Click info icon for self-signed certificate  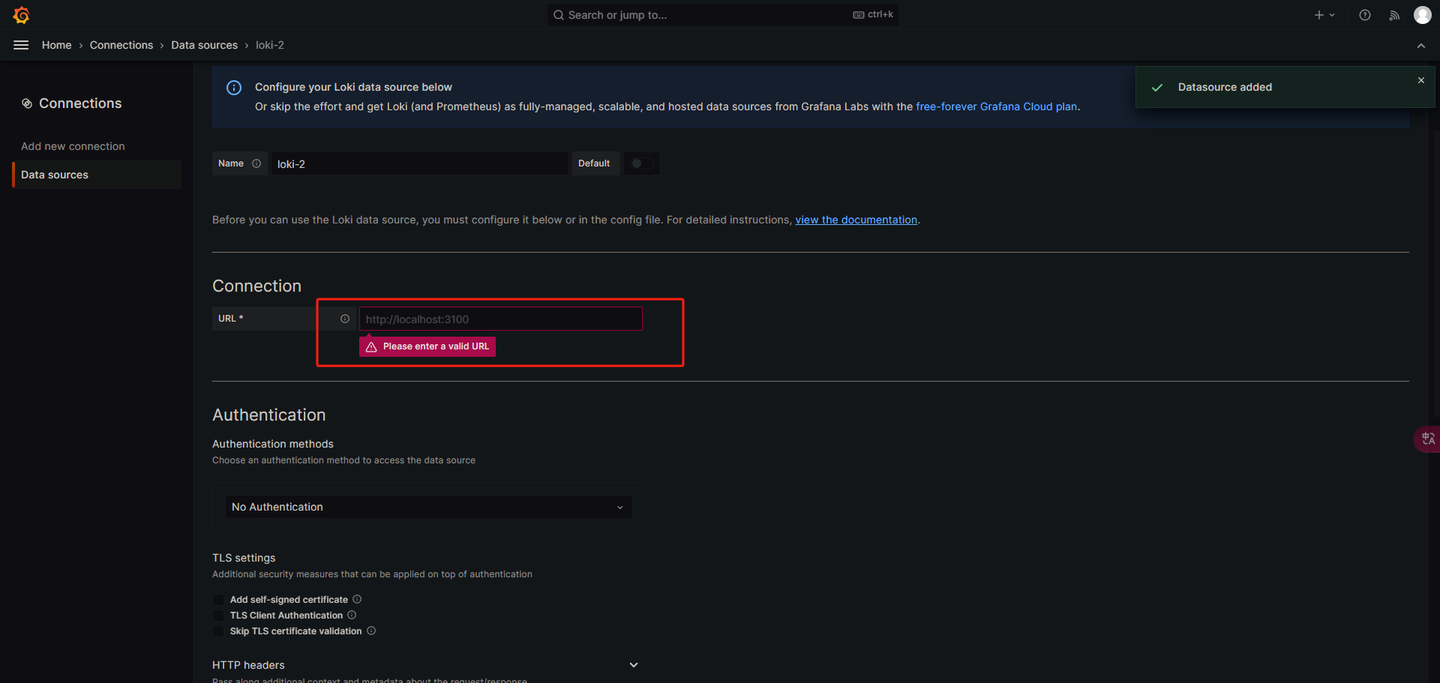(x=357, y=599)
